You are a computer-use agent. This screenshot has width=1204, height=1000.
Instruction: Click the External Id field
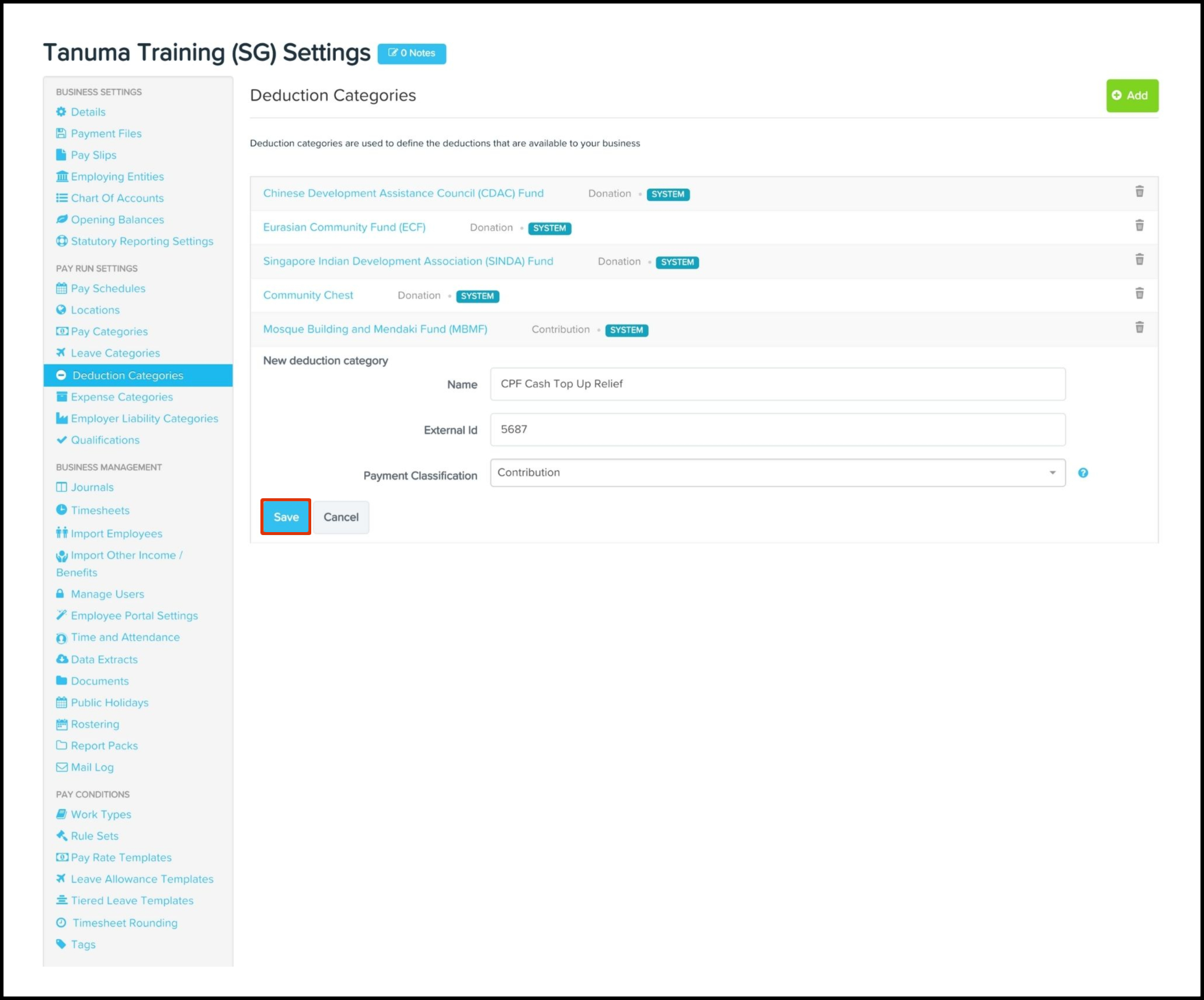(777, 429)
